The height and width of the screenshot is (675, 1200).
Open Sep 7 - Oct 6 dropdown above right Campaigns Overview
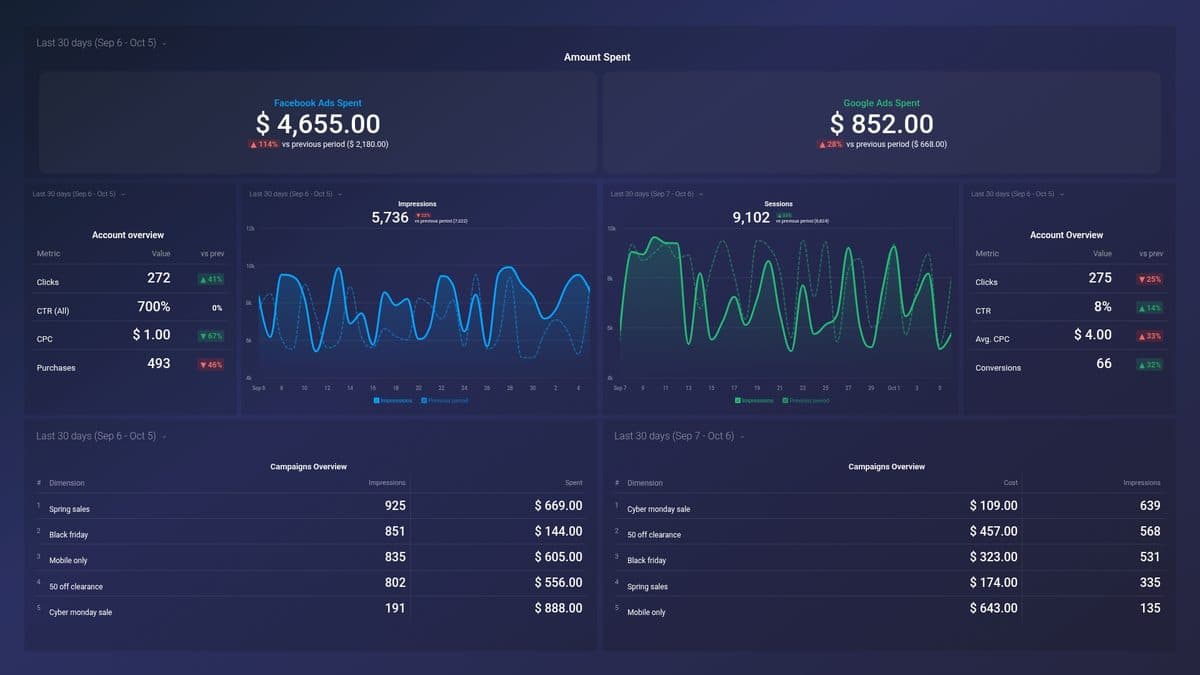(x=679, y=436)
